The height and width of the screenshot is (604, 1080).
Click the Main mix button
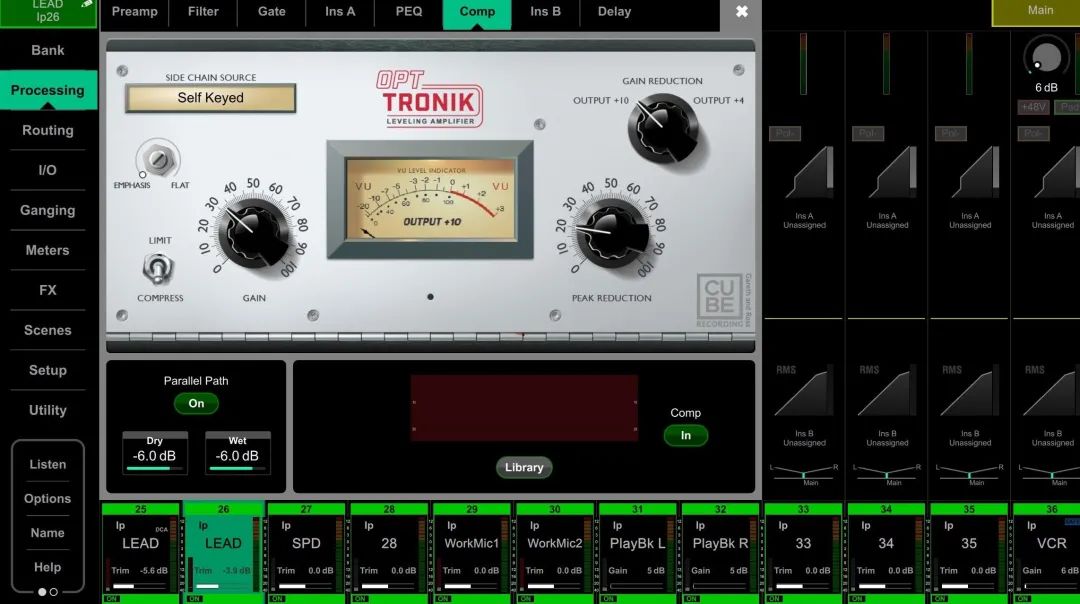pos(1040,11)
